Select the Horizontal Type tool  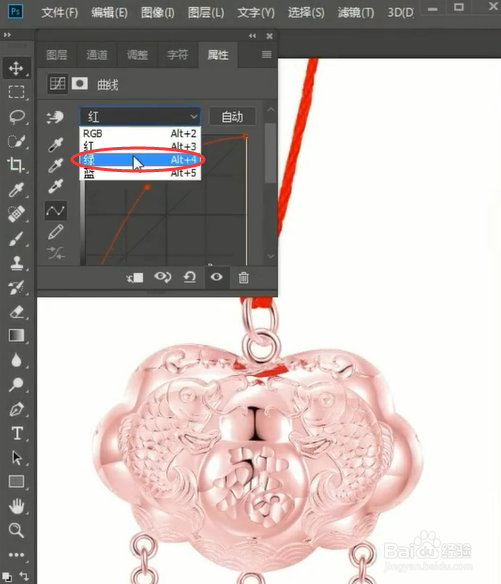(16, 433)
